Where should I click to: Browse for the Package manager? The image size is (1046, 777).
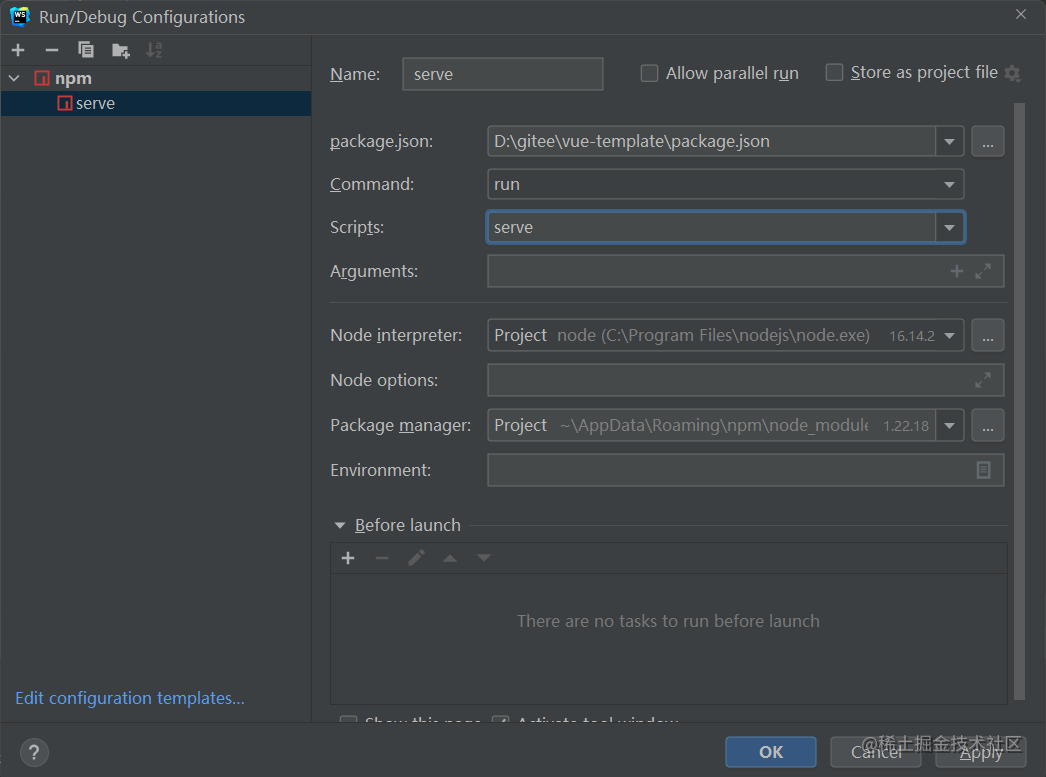(x=987, y=426)
